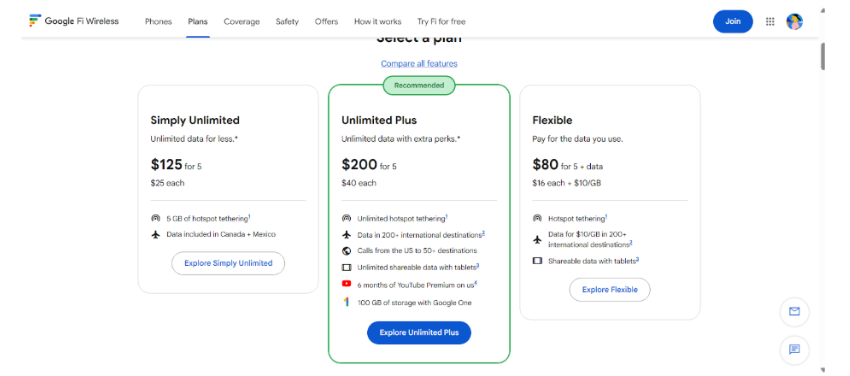Image resolution: width=850 pixels, height=376 pixels.
Task: Open the Coverage nav item
Action: [x=242, y=22]
